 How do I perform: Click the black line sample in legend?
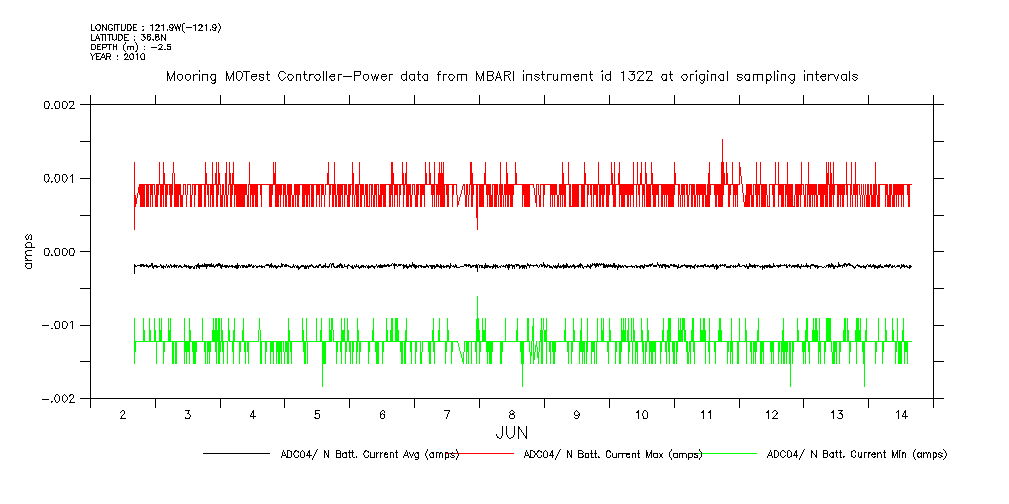click(x=235, y=454)
